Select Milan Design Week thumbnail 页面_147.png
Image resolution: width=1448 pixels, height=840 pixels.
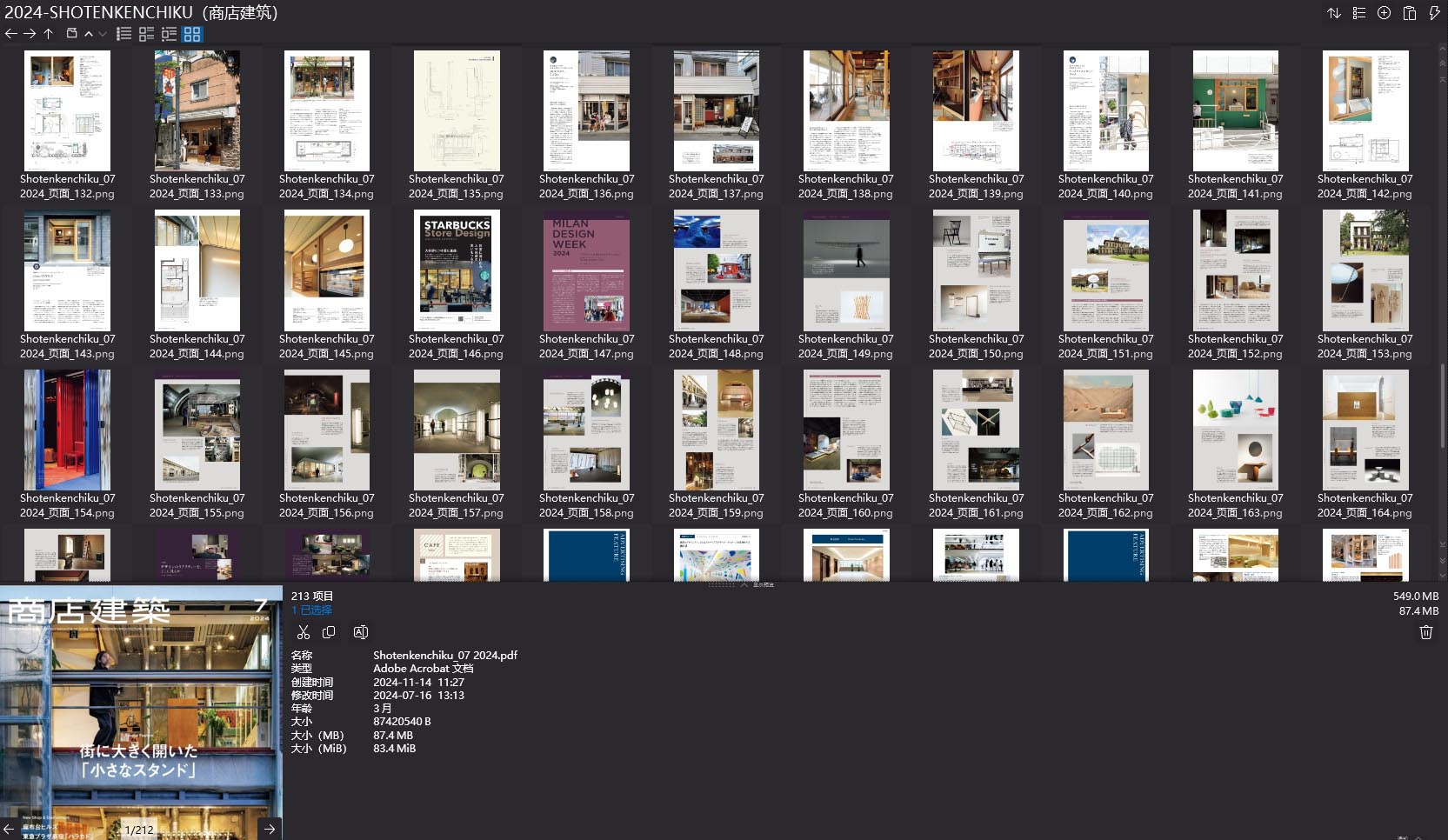pyautogui.click(x=587, y=270)
